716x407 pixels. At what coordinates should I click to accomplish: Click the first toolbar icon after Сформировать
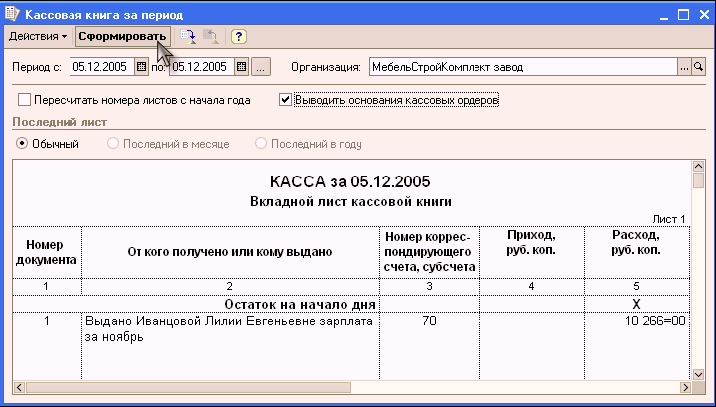tap(188, 36)
